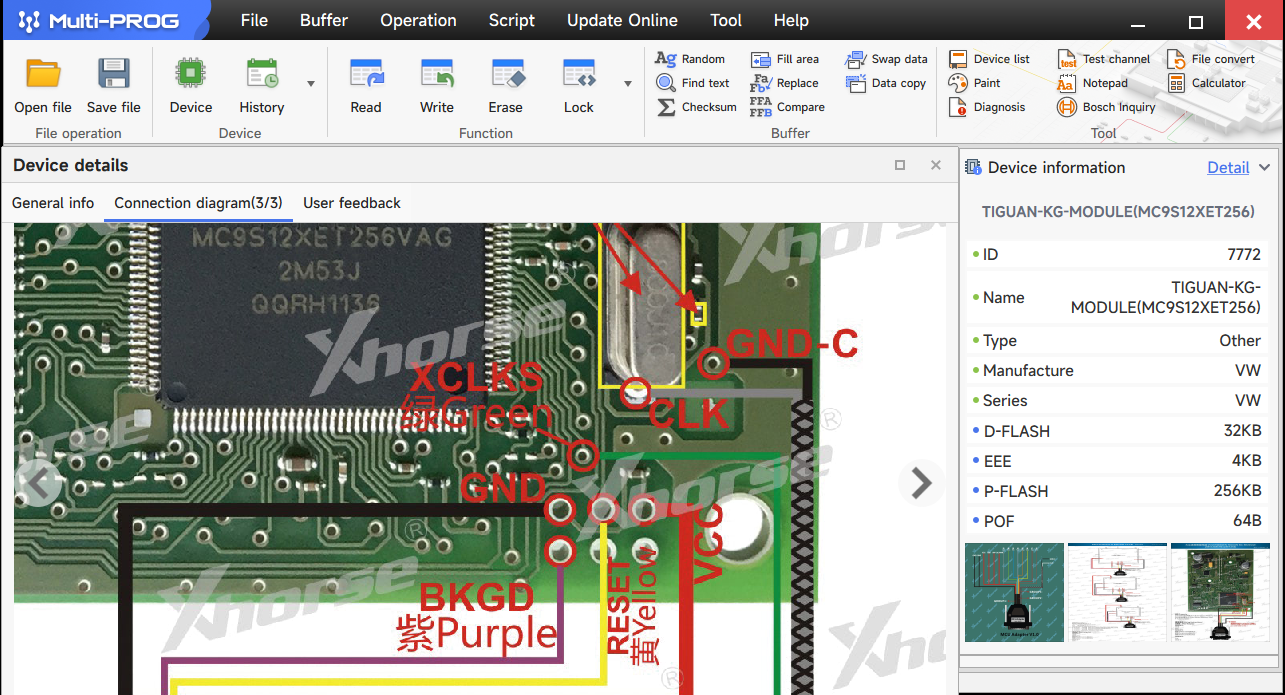The height and width of the screenshot is (695, 1285).
Task: Open the Diagnosis tool
Action: (x=987, y=107)
